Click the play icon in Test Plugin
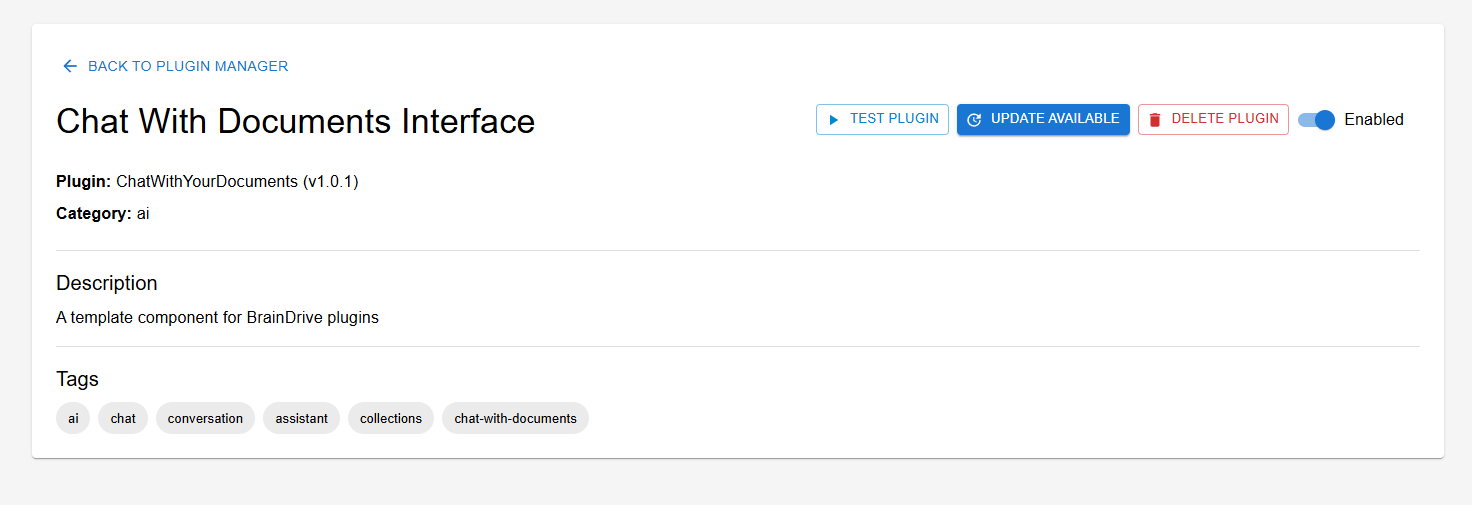Image resolution: width=1472 pixels, height=505 pixels. [833, 120]
